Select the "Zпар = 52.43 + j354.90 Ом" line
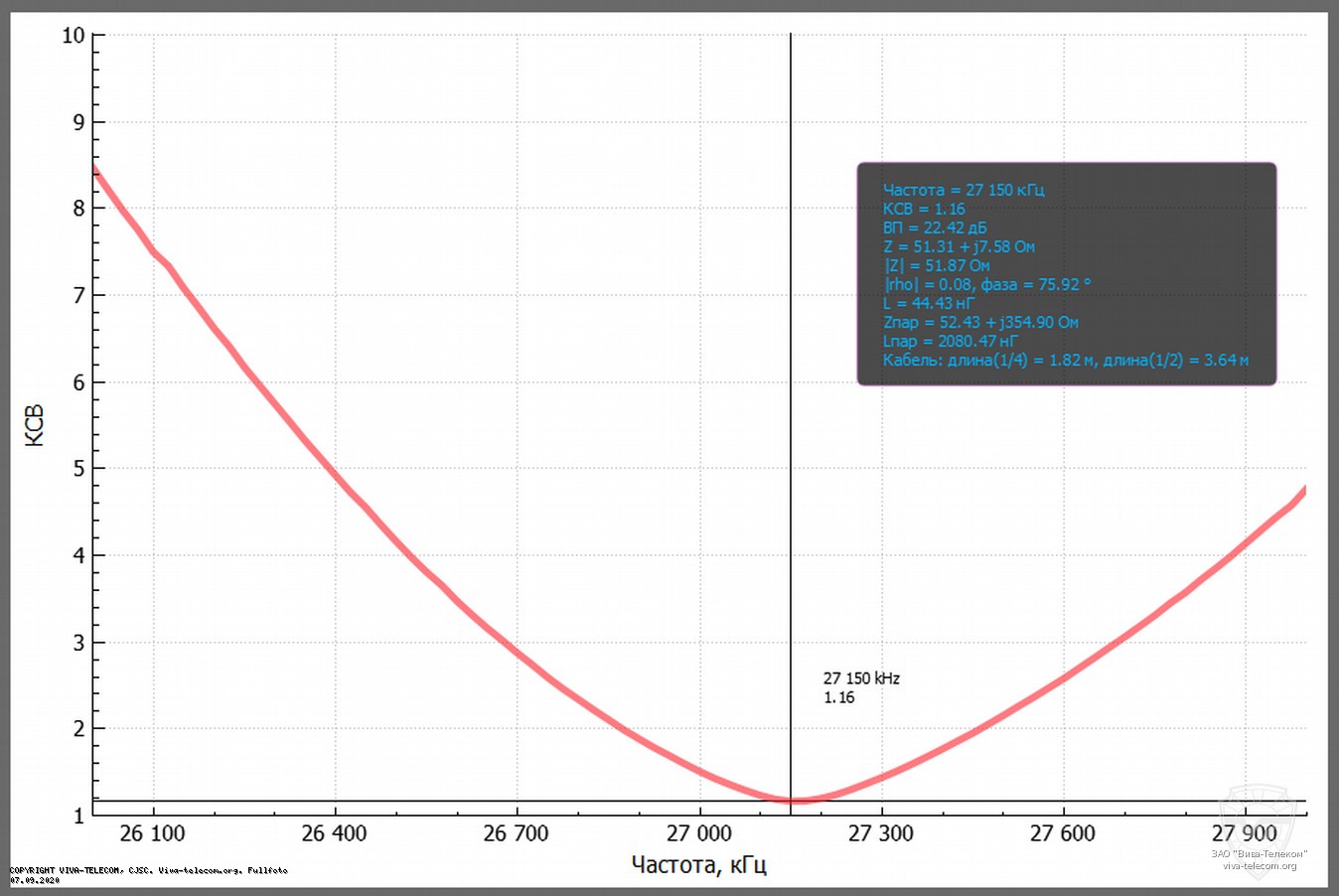The width and height of the screenshot is (1339, 896). (x=980, y=322)
